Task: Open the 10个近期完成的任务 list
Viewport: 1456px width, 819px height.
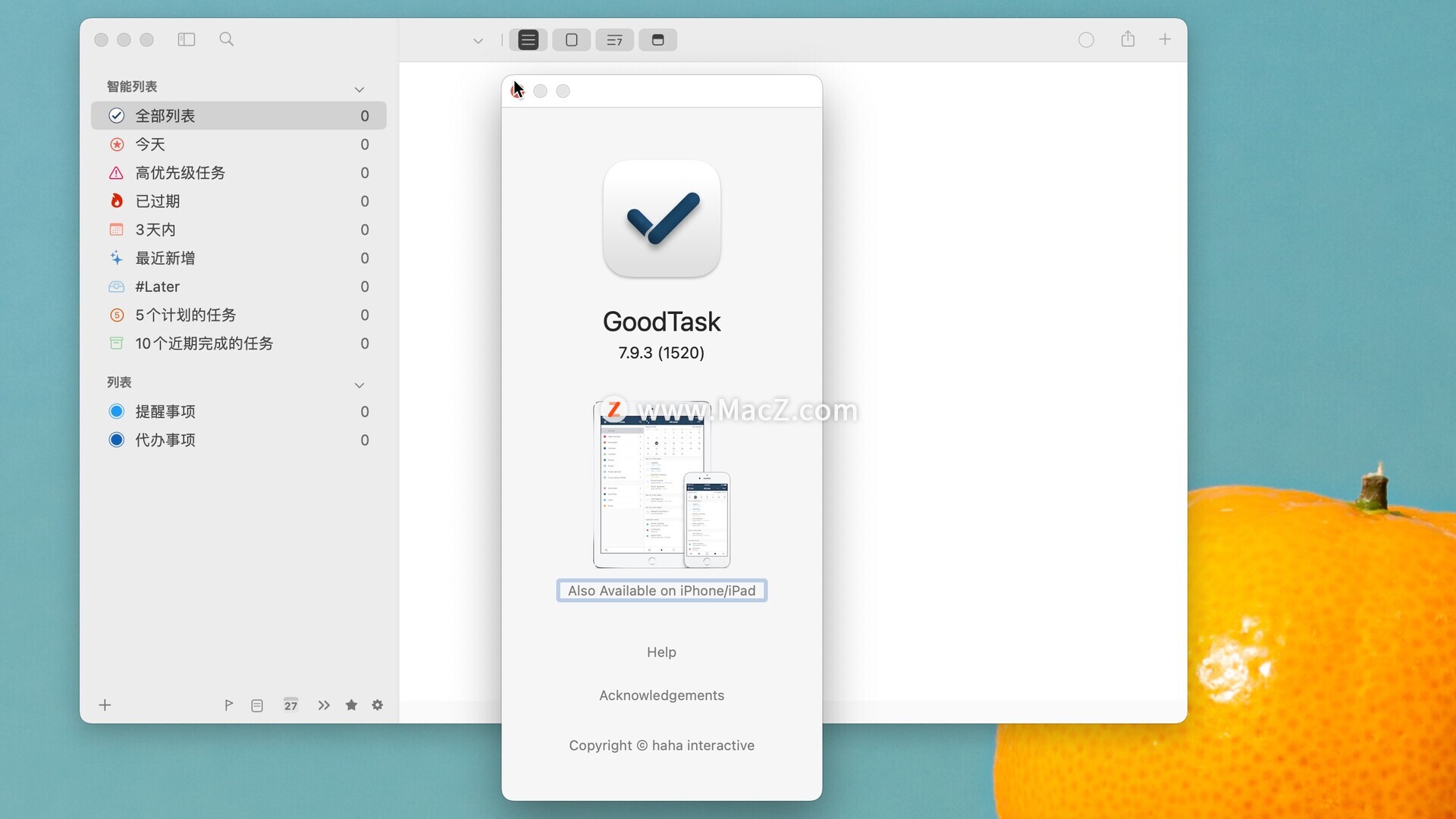Action: click(x=239, y=344)
